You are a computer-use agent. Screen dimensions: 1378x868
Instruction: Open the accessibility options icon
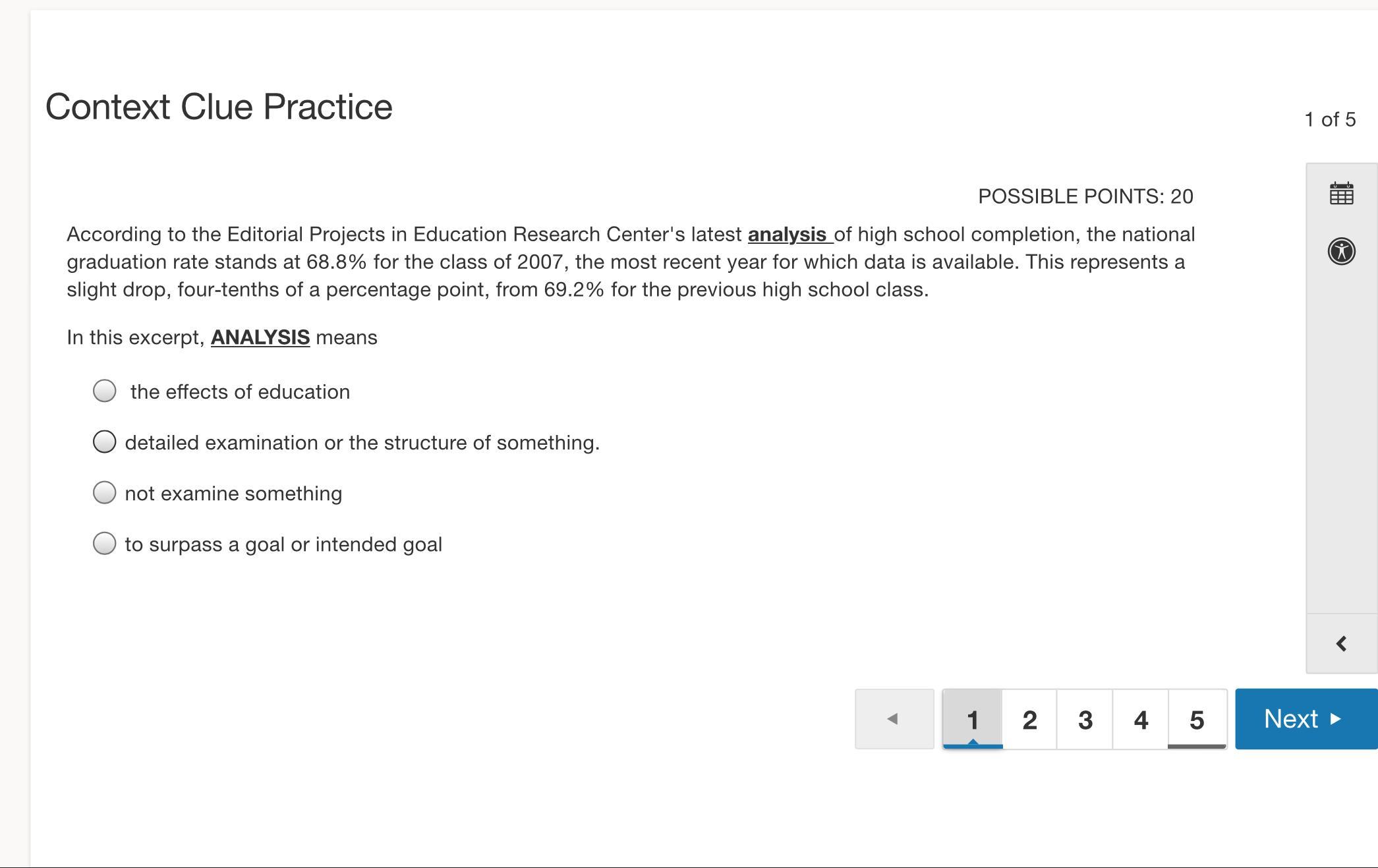pyautogui.click(x=1341, y=251)
